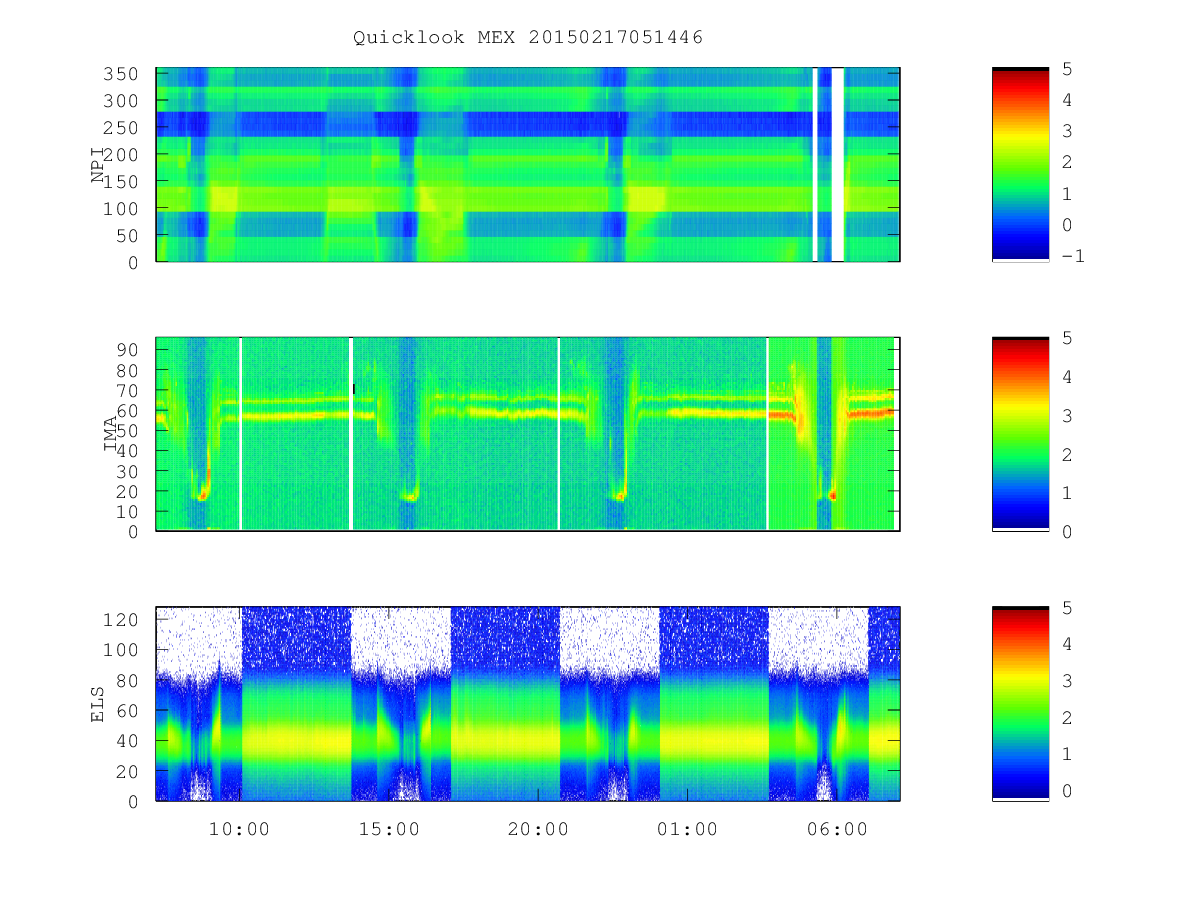This screenshot has width=1200, height=900.
Task: Click the 3 label on IMA colorbar
Action: pyautogui.click(x=1068, y=416)
